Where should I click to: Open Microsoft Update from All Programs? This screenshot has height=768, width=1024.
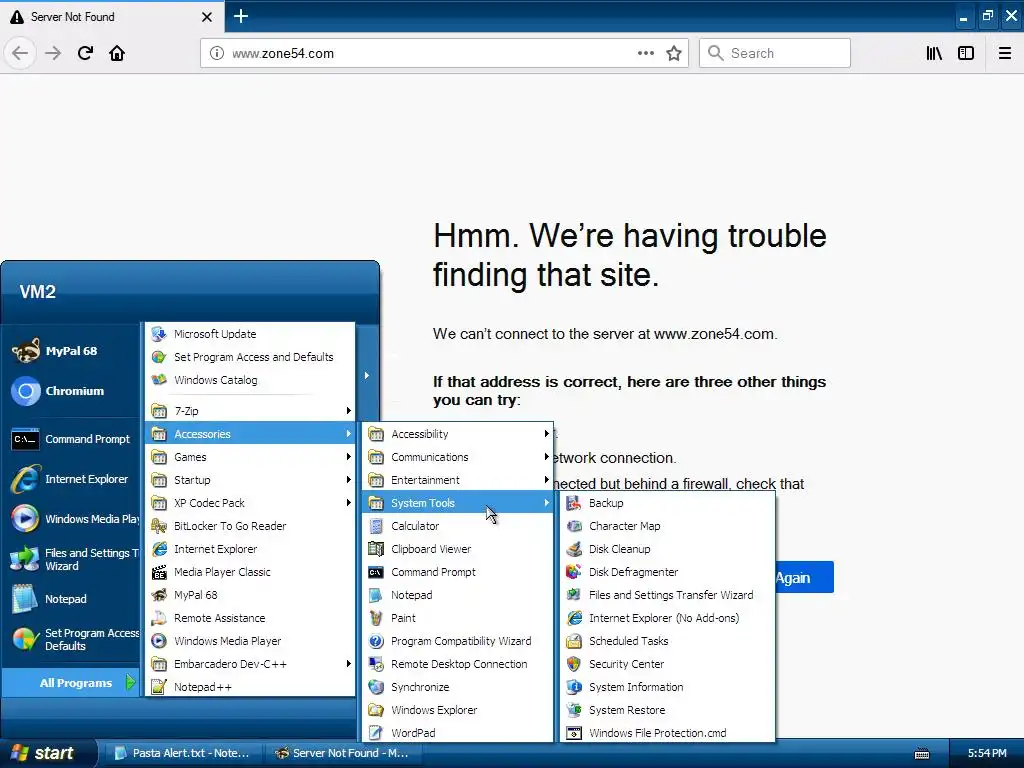click(251, 334)
